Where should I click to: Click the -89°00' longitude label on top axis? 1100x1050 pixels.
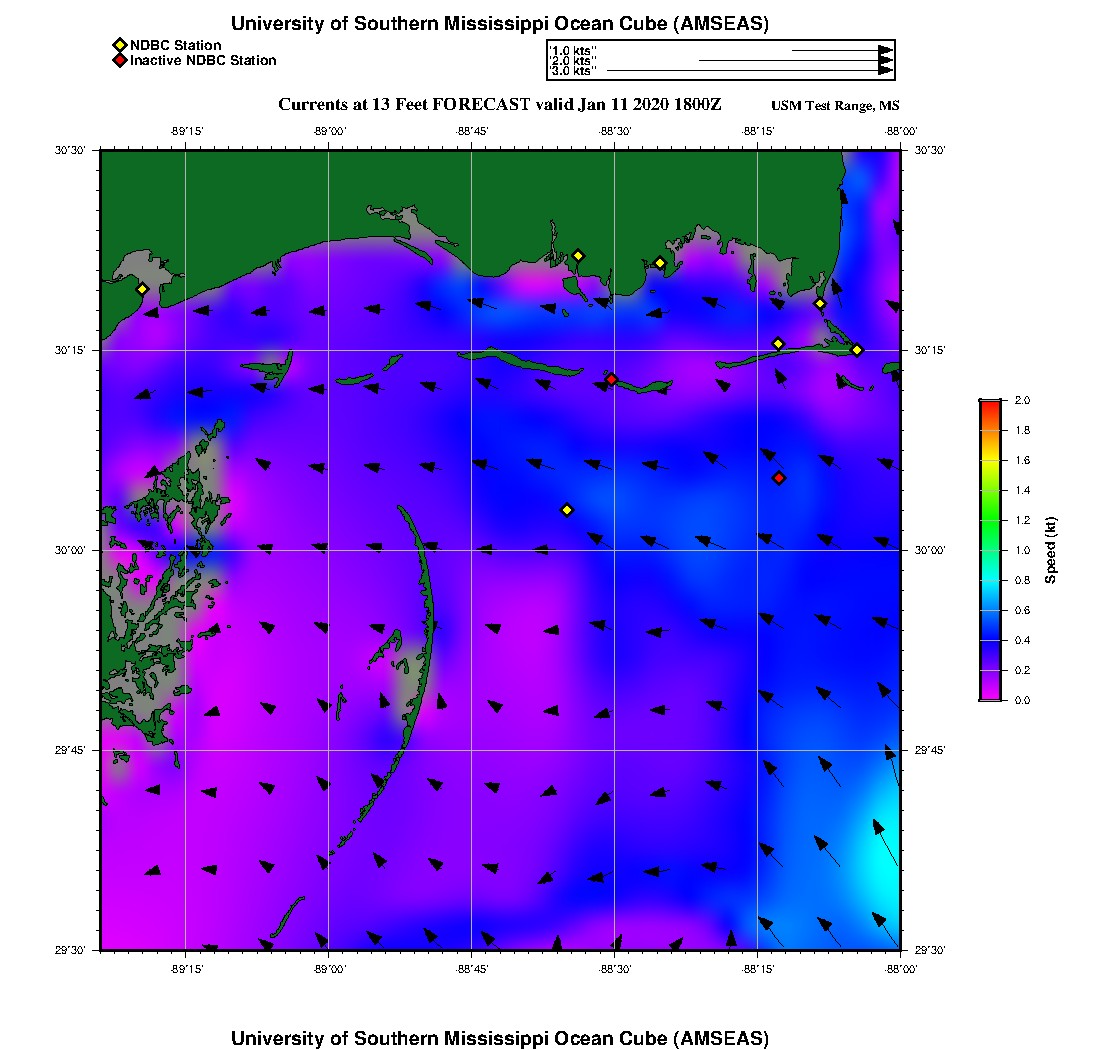pyautogui.click(x=329, y=131)
